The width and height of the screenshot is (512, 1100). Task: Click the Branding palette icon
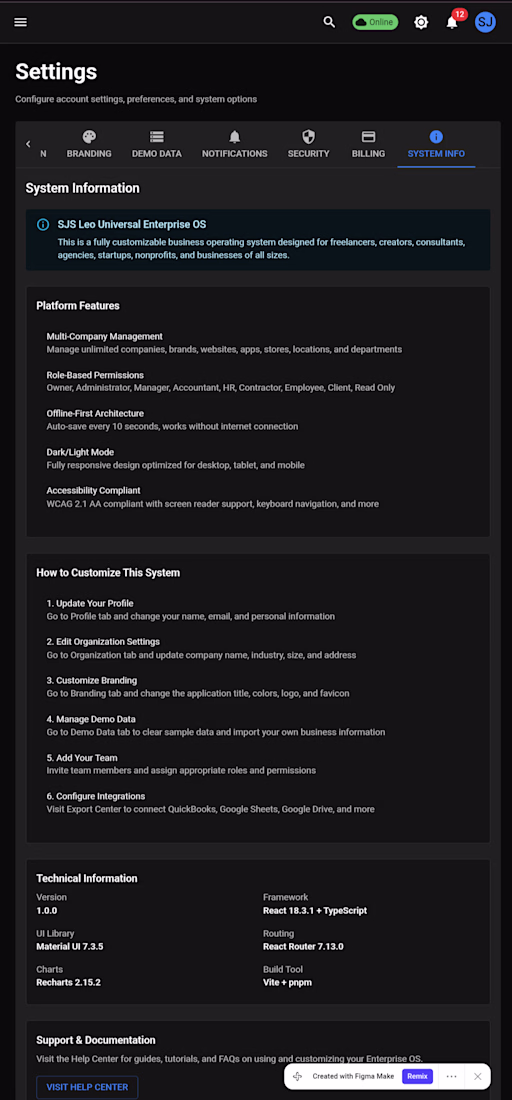[x=89, y=136]
